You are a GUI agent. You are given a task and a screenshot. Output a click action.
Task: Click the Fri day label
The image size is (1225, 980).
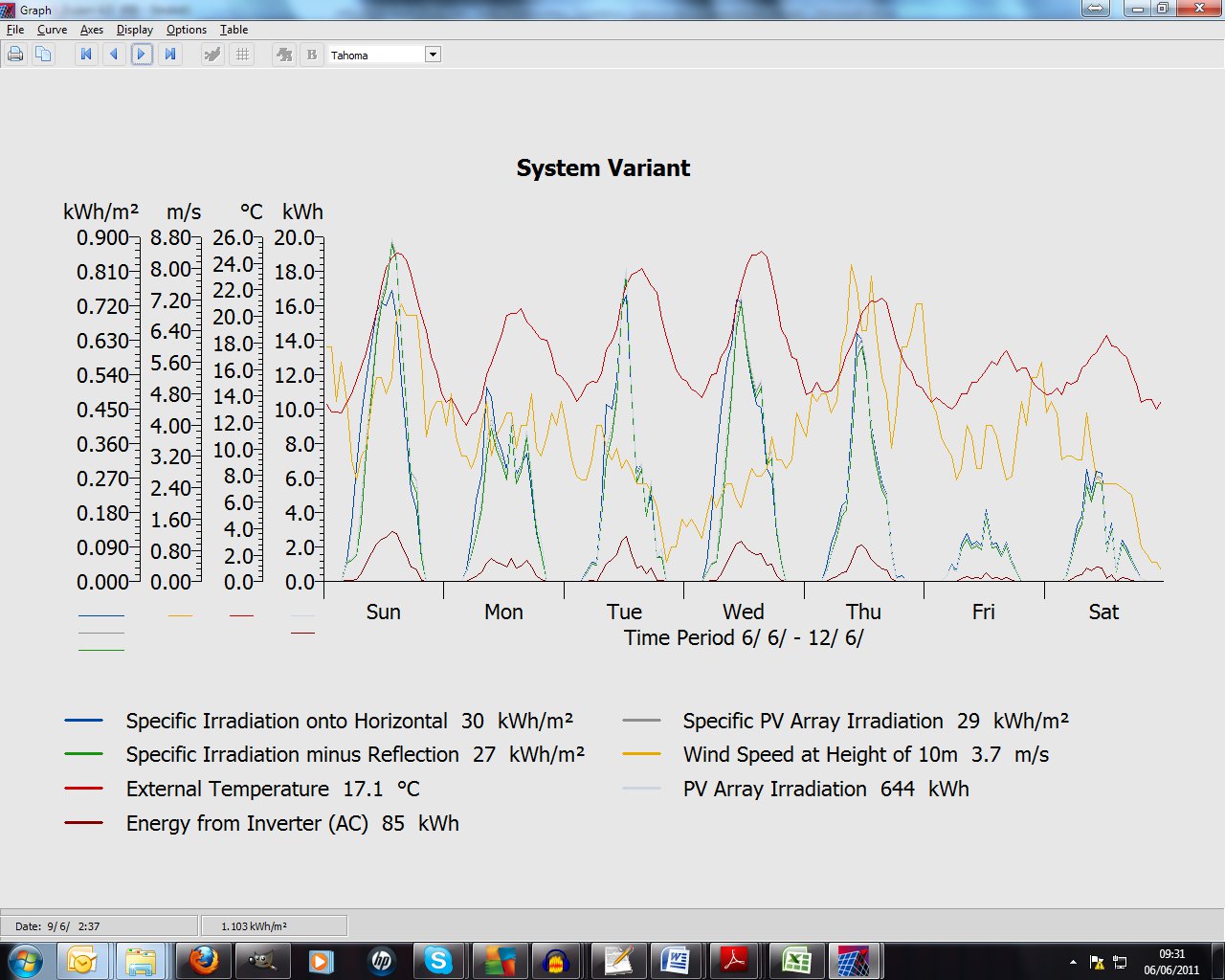tap(983, 612)
